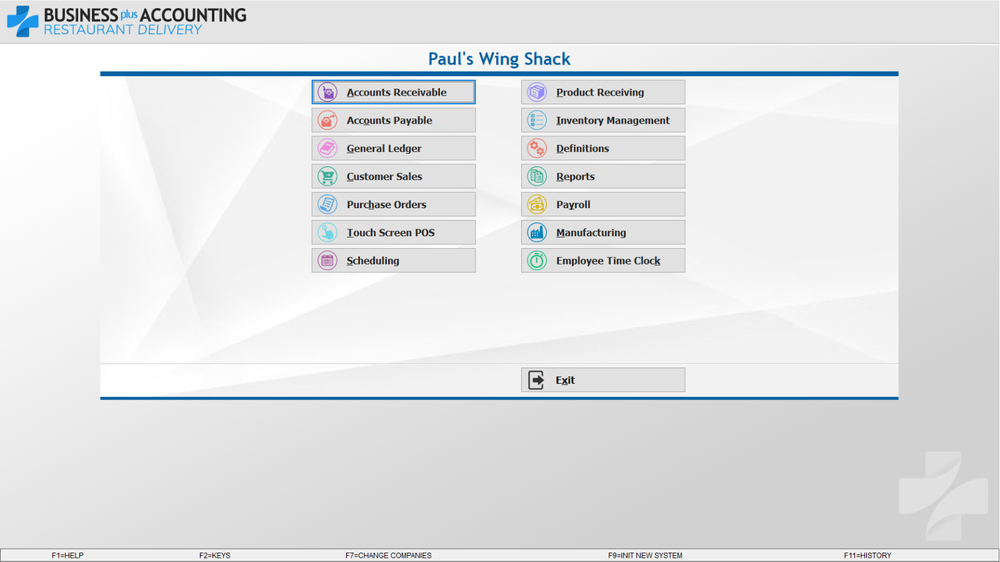Screen dimensions: 1000x562
Task: Click the Exit door arrow icon
Action: tap(537, 380)
